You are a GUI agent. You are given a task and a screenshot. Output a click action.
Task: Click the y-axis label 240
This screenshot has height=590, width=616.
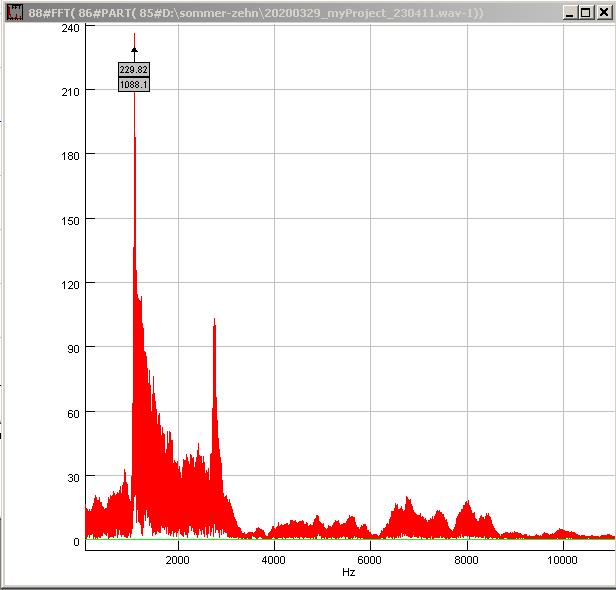[70, 28]
